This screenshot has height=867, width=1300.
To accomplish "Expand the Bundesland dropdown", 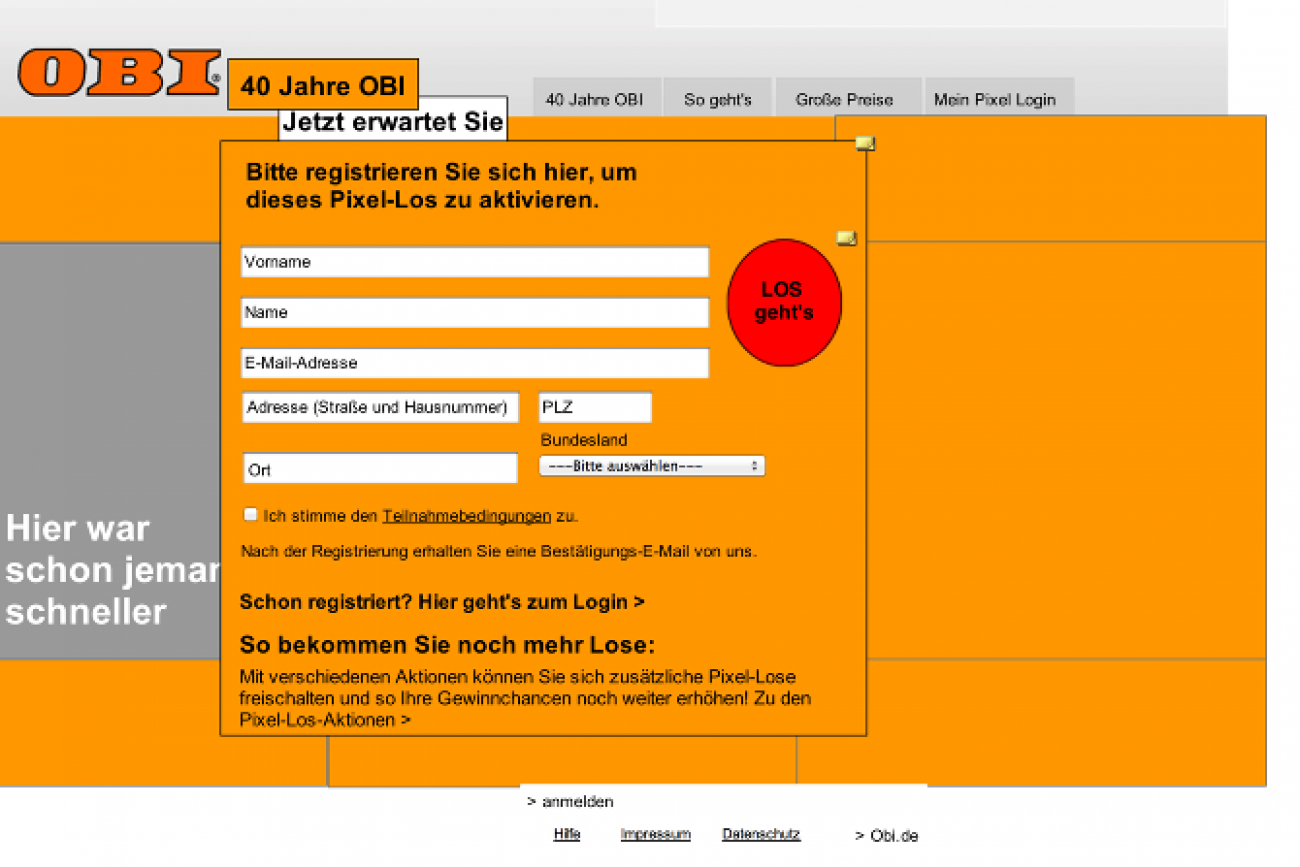I will (652, 466).
